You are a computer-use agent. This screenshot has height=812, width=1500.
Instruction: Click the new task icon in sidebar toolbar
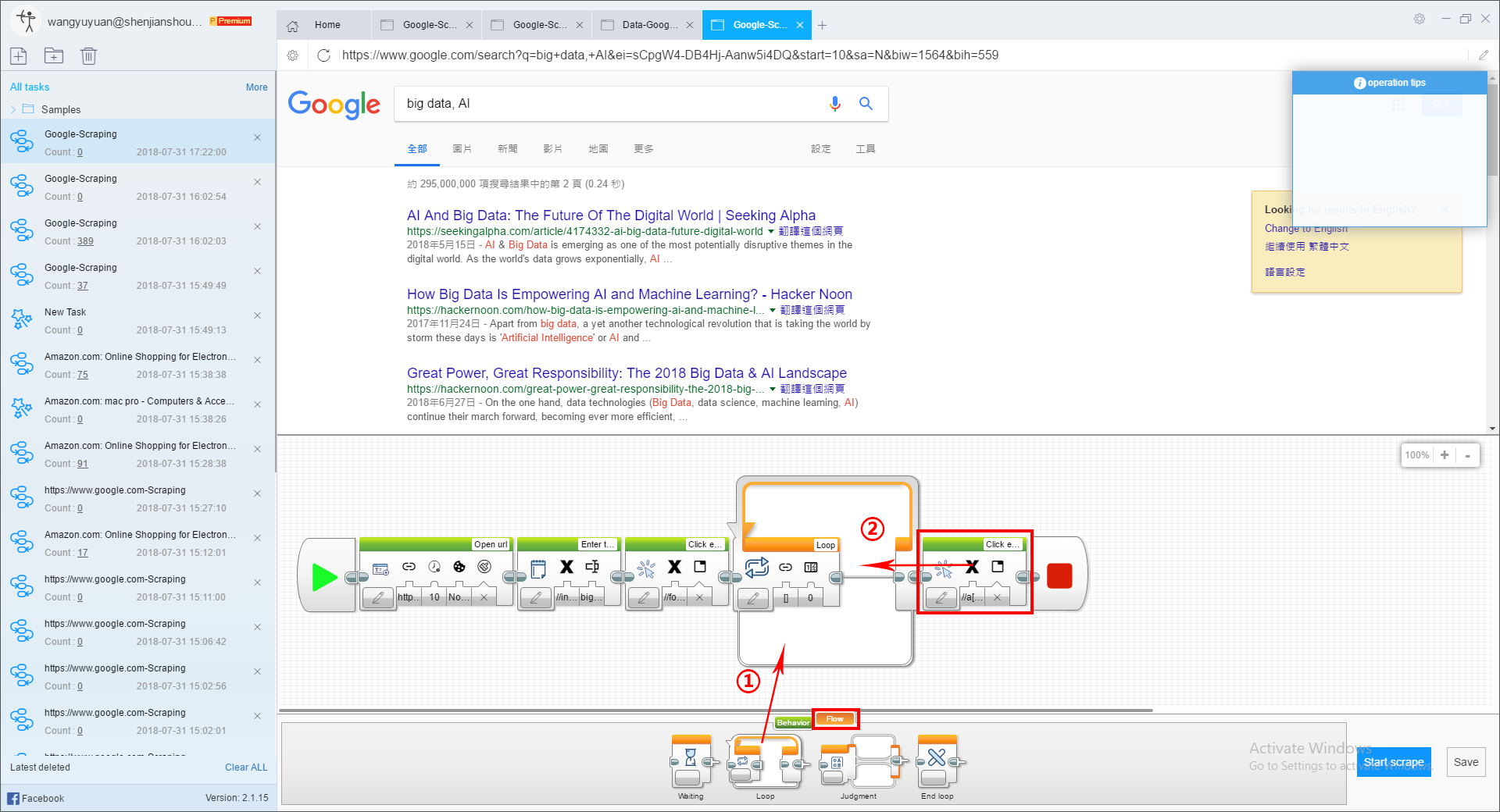[x=19, y=55]
